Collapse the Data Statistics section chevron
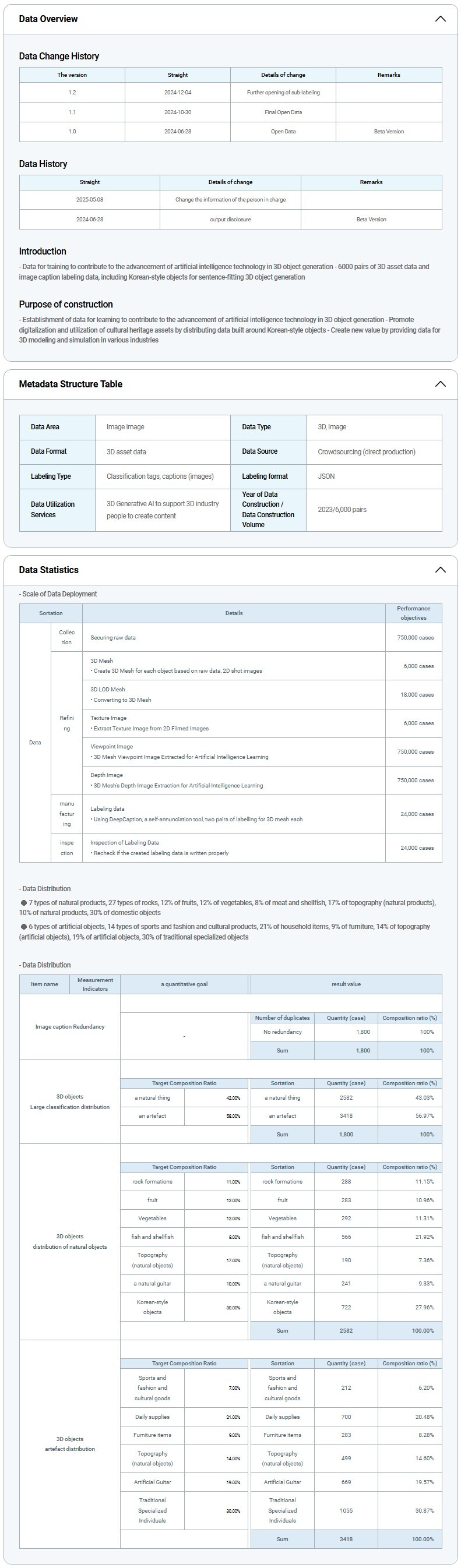The width and height of the screenshot is (461, 1568). tap(439, 570)
